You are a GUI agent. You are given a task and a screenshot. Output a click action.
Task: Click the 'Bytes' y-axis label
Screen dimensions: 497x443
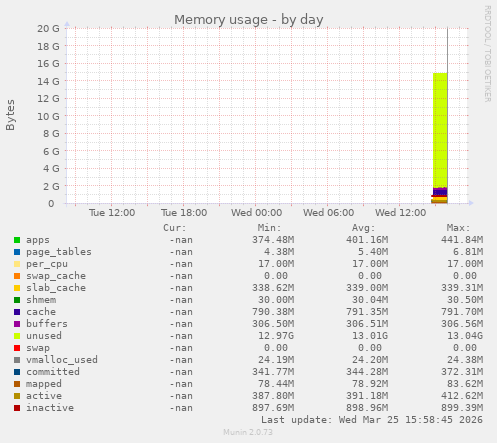(10, 115)
